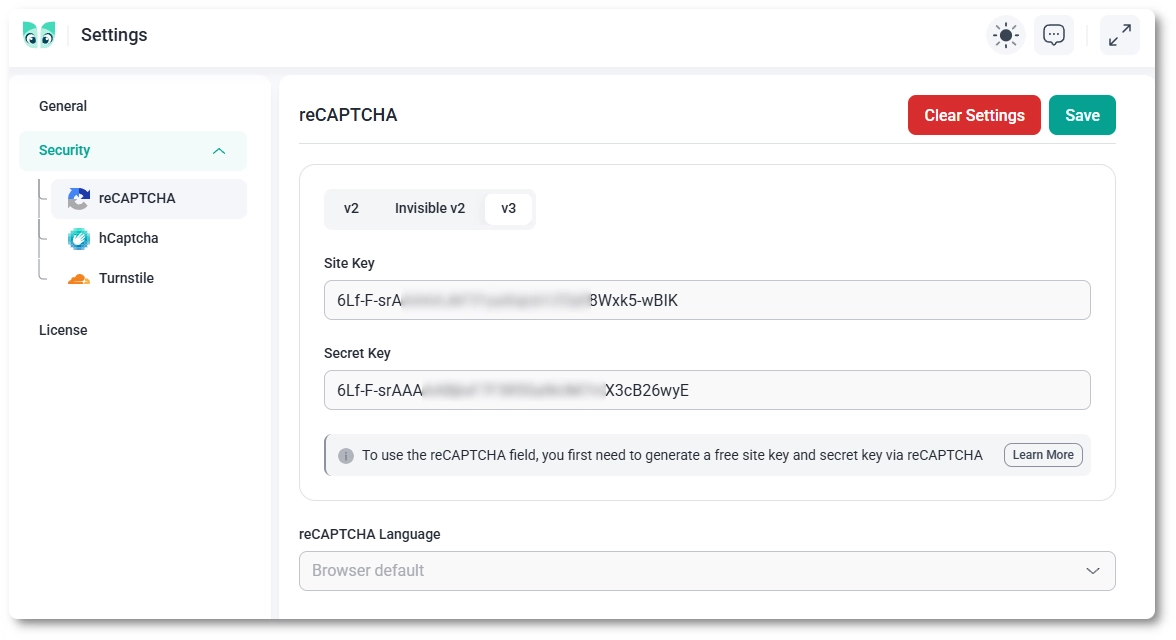The height and width of the screenshot is (640, 1176).
Task: Open the reCAPTCHA Language dropdown
Action: (707, 570)
